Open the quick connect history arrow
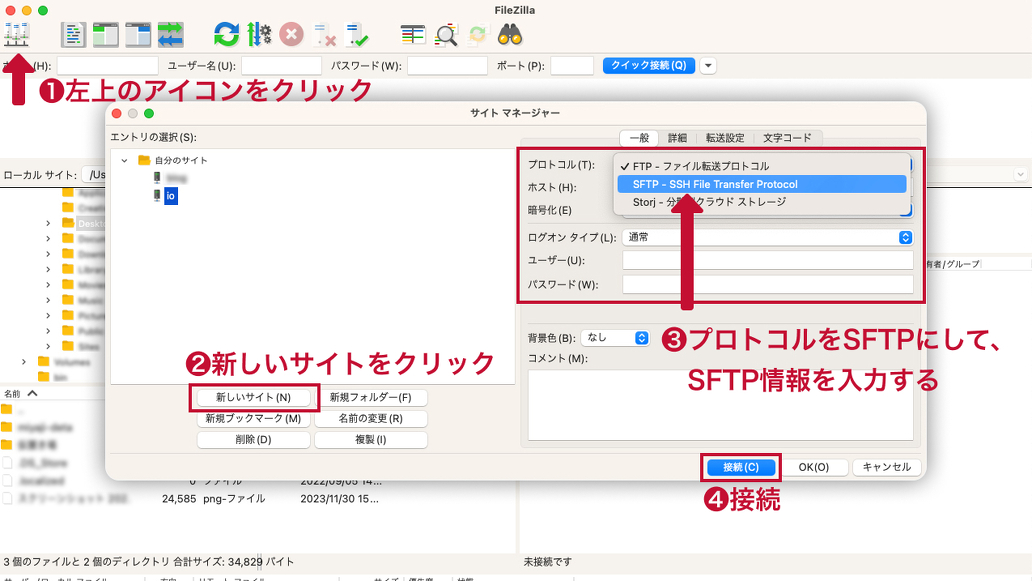The height and width of the screenshot is (581, 1032). (x=708, y=66)
